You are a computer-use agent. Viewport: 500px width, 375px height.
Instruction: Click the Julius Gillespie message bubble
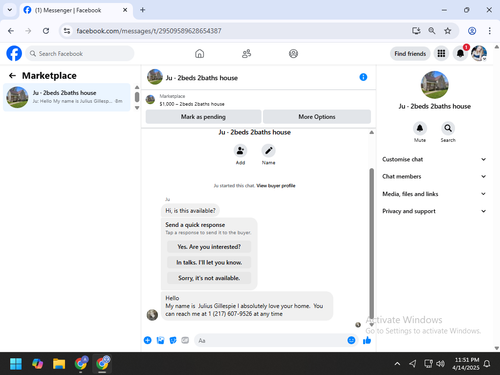[x=247, y=306]
